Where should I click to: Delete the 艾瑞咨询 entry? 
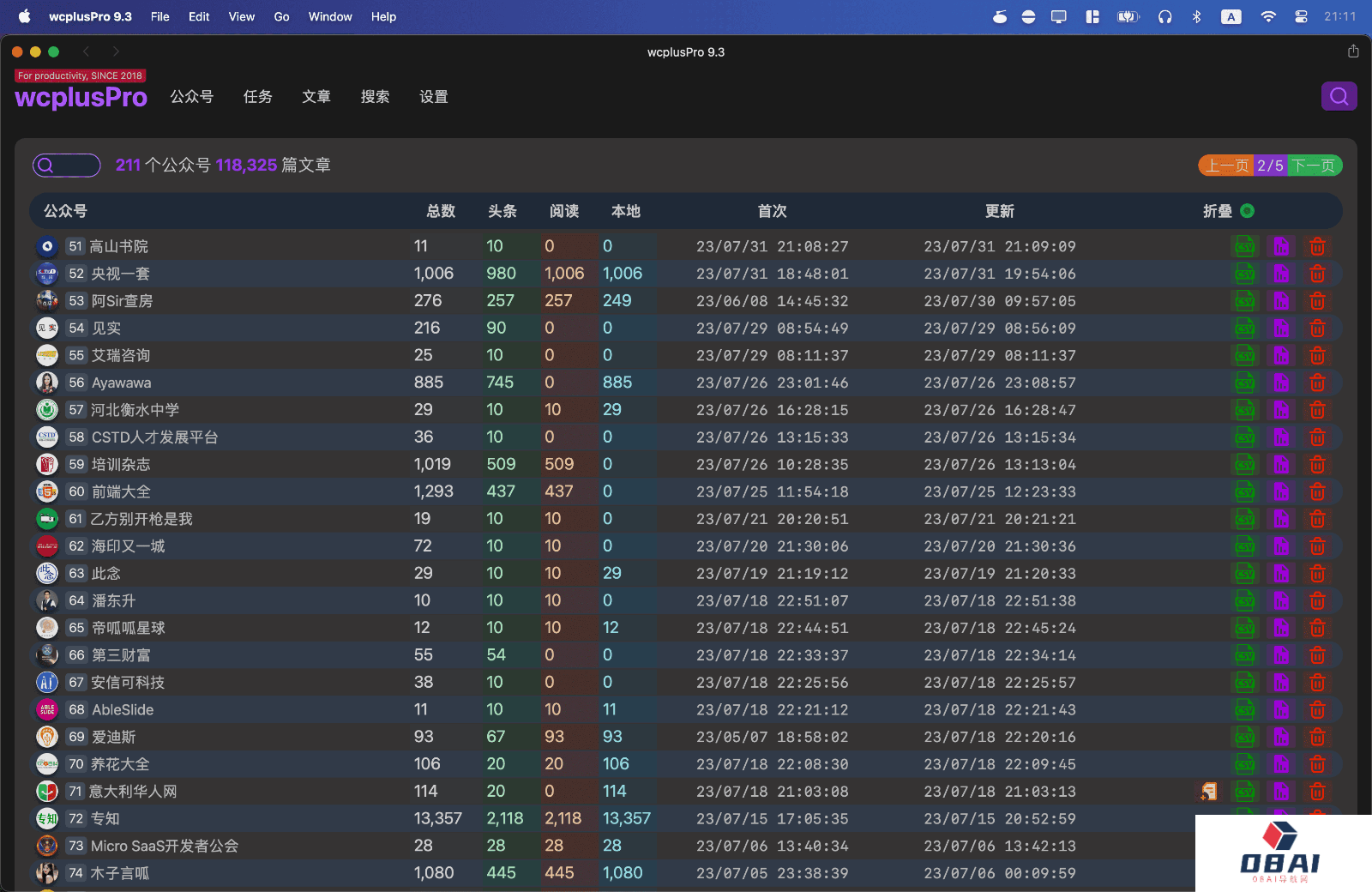(x=1317, y=356)
